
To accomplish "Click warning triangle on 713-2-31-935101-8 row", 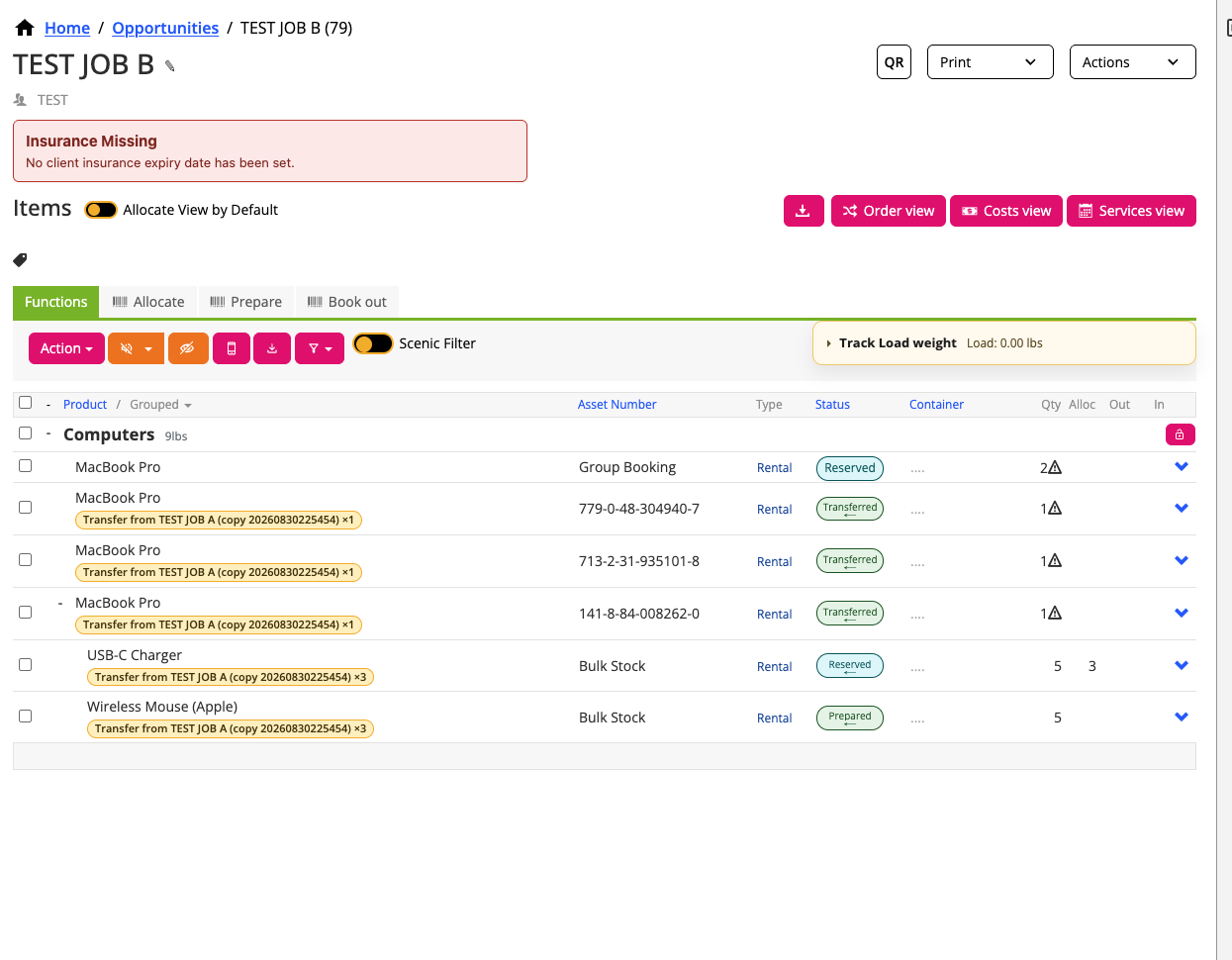I will tap(1055, 561).
